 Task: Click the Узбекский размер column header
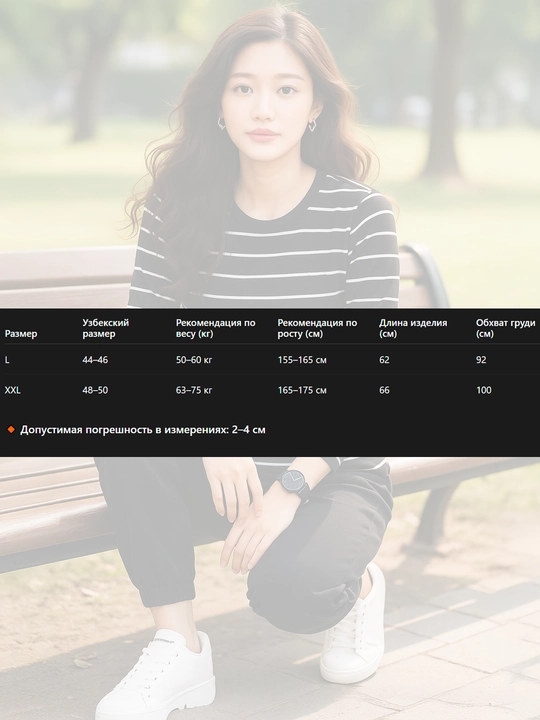coord(106,328)
